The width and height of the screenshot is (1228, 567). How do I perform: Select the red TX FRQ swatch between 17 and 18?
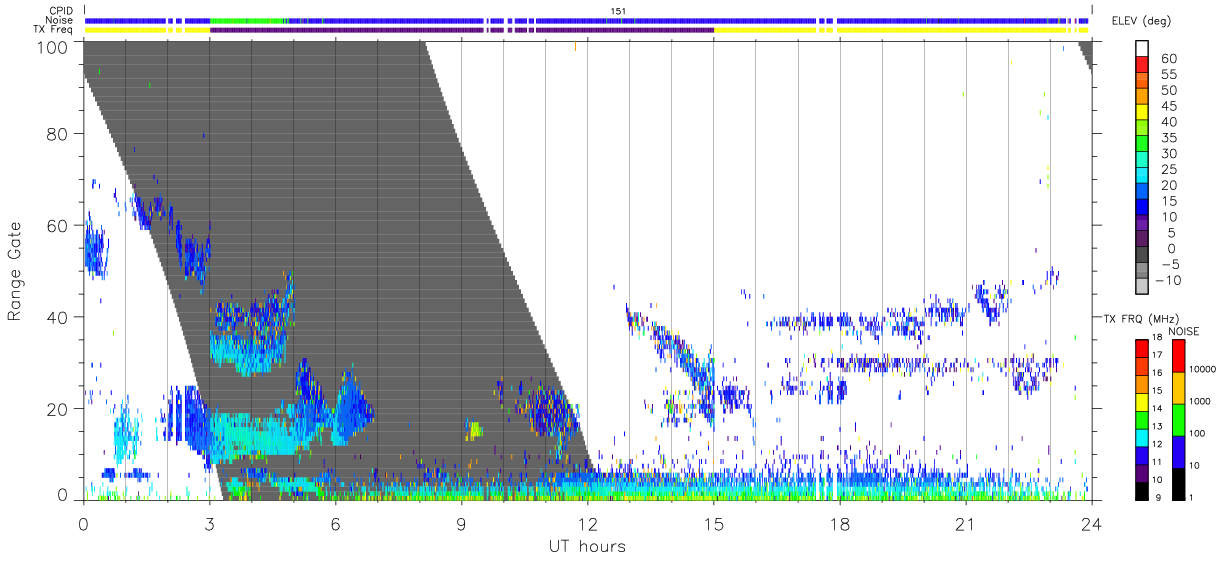pyautogui.click(x=1142, y=347)
